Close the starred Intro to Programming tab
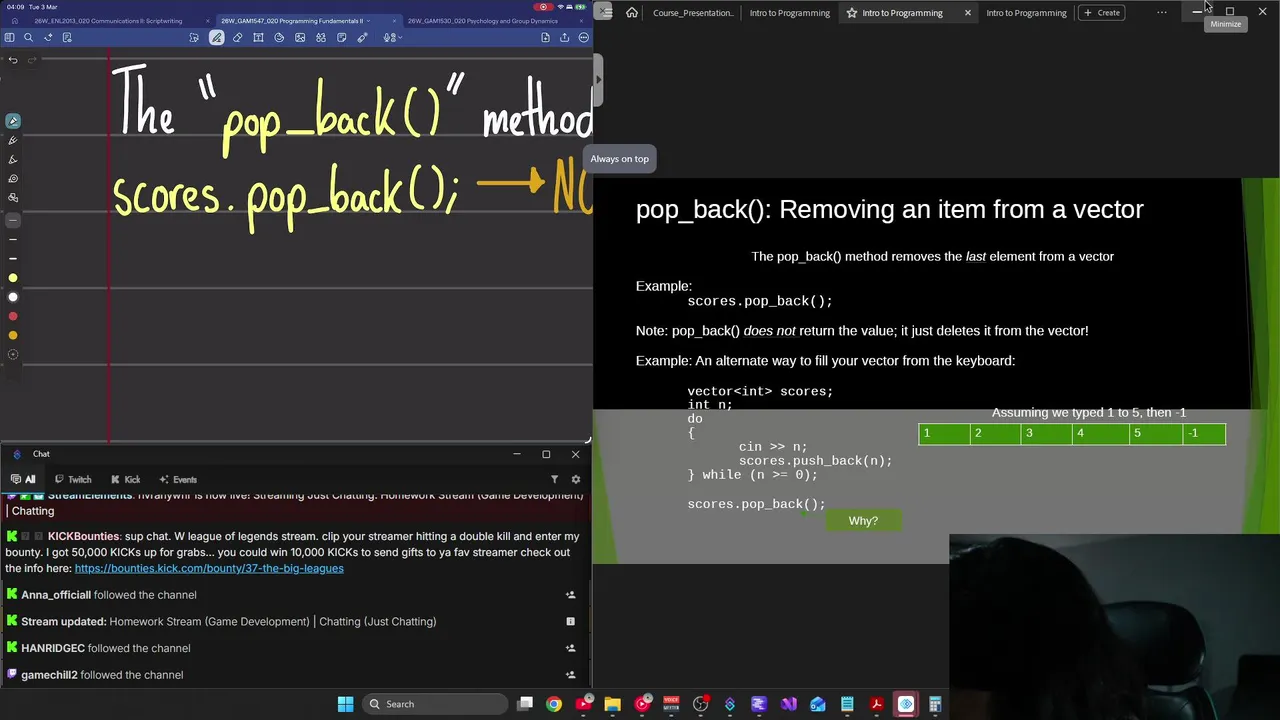This screenshot has width=1280, height=720. coord(967,12)
